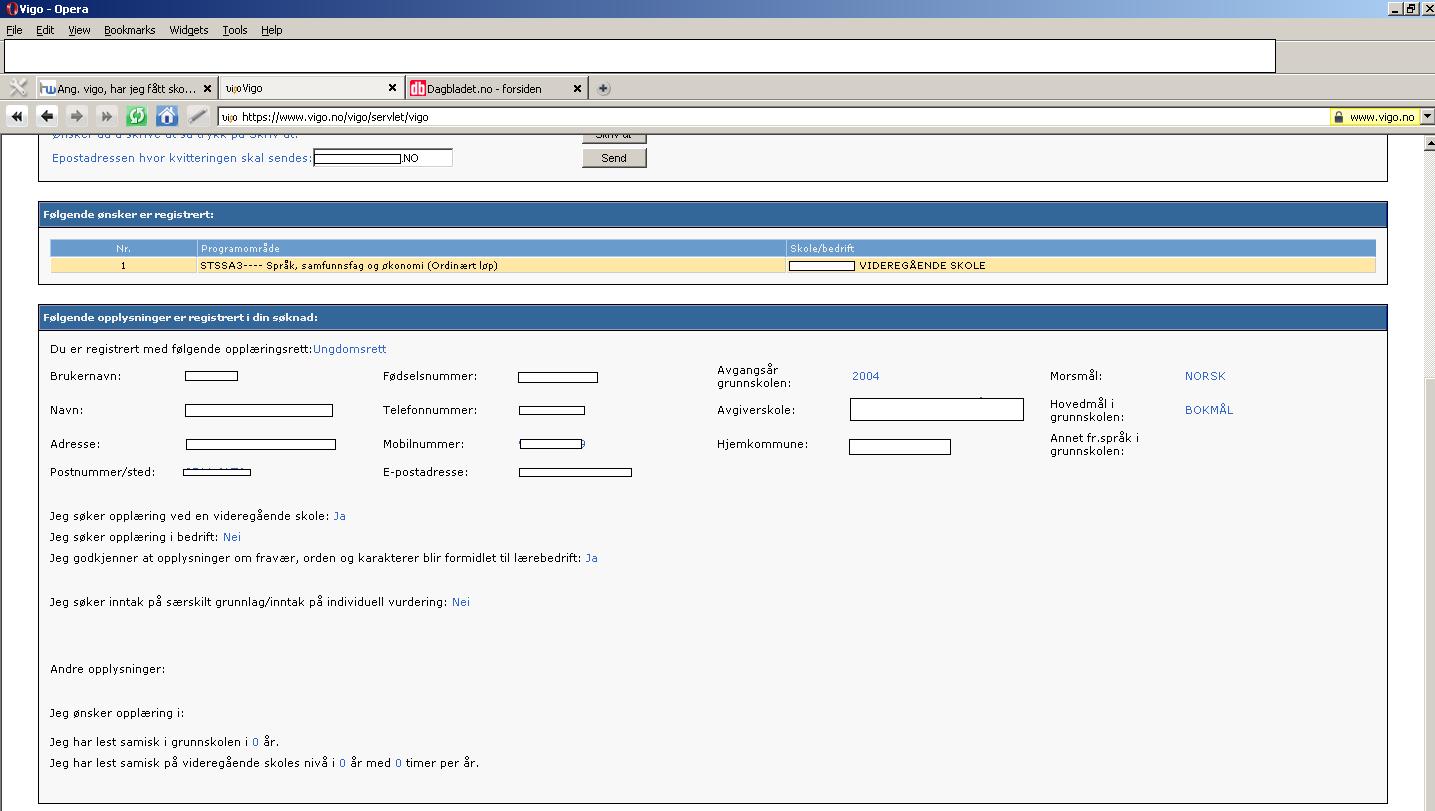Go back with the Back arrow
1435x811 pixels.
[x=47, y=116]
